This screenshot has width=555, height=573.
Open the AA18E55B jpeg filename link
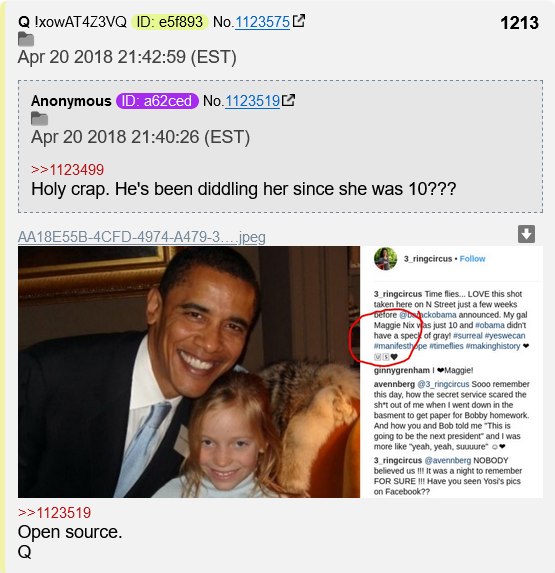tap(142, 237)
